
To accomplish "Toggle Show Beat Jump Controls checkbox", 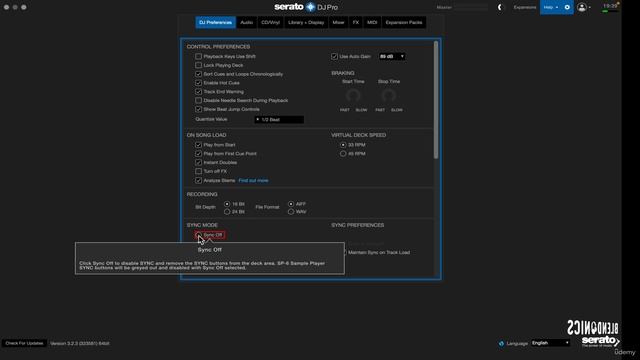I will click(198, 109).
